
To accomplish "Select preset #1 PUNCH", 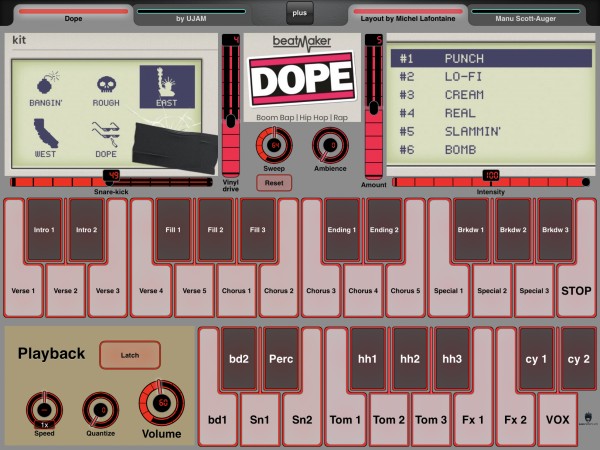I will point(491,59).
